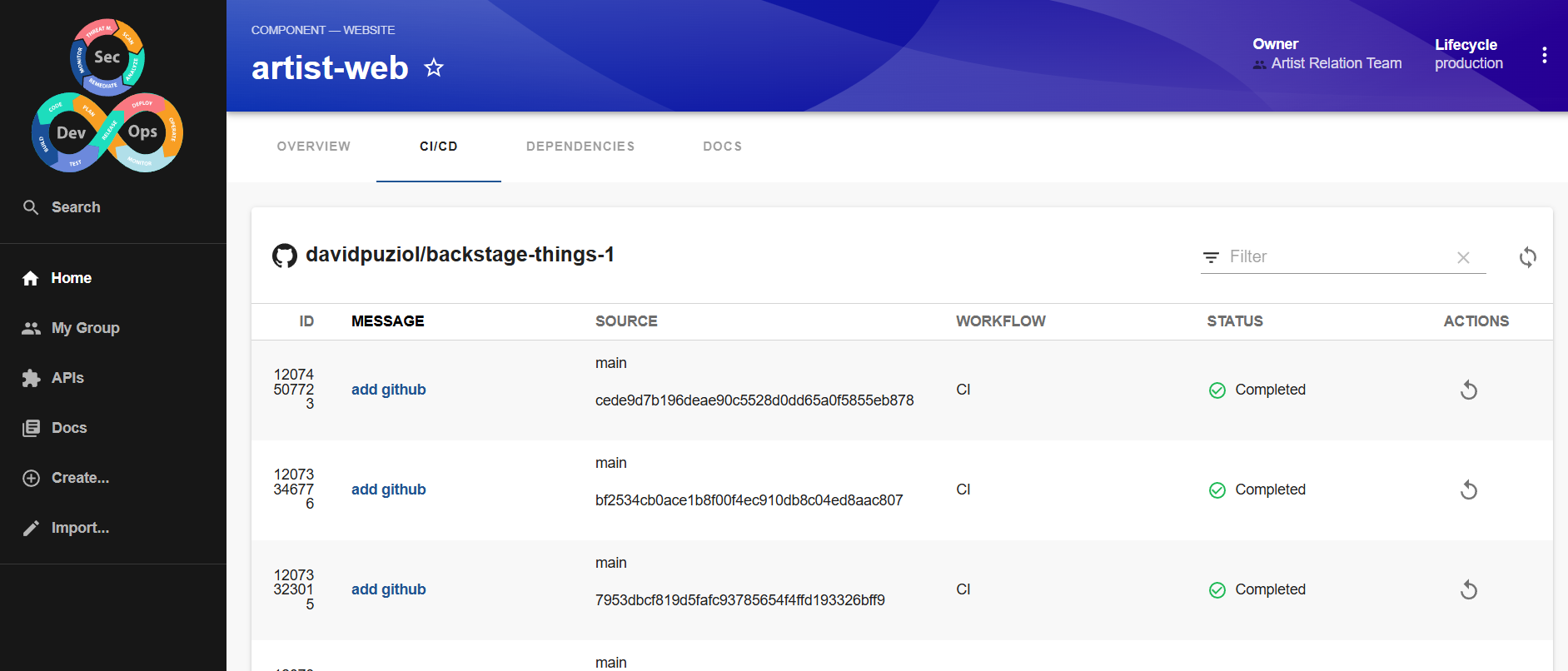Image resolution: width=1568 pixels, height=671 pixels.
Task: Open first 'add github' workflow run link
Action: pos(388,390)
